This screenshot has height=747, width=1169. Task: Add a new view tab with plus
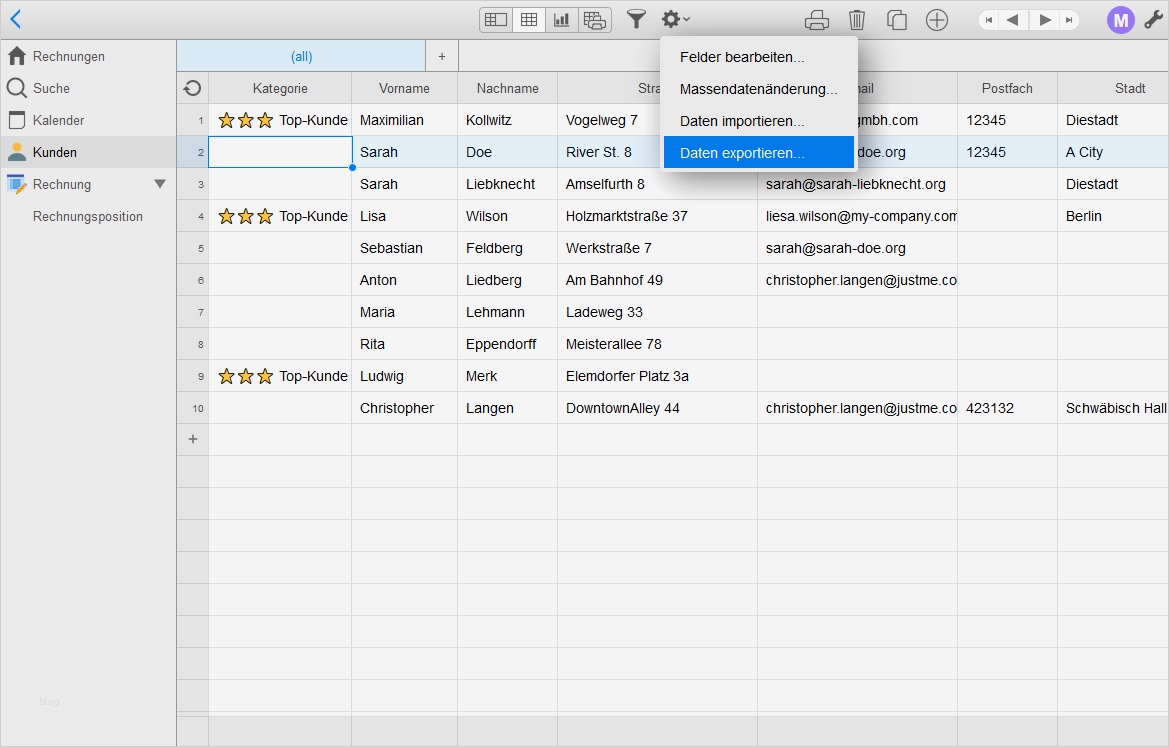click(442, 56)
